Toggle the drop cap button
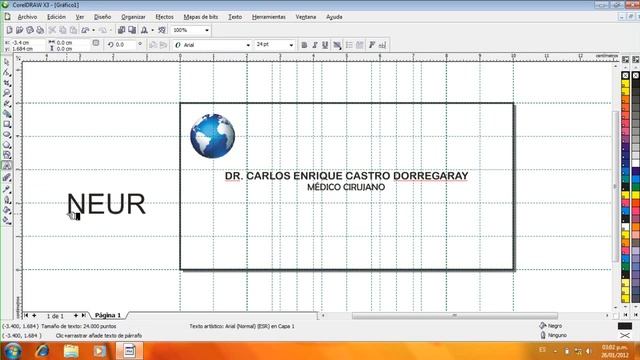This screenshot has height=360, width=640. pos(360,45)
